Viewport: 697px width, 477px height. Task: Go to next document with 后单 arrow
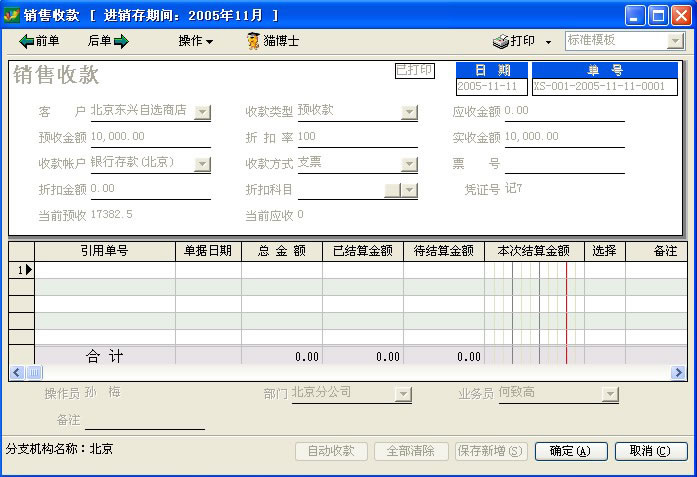(x=108, y=41)
